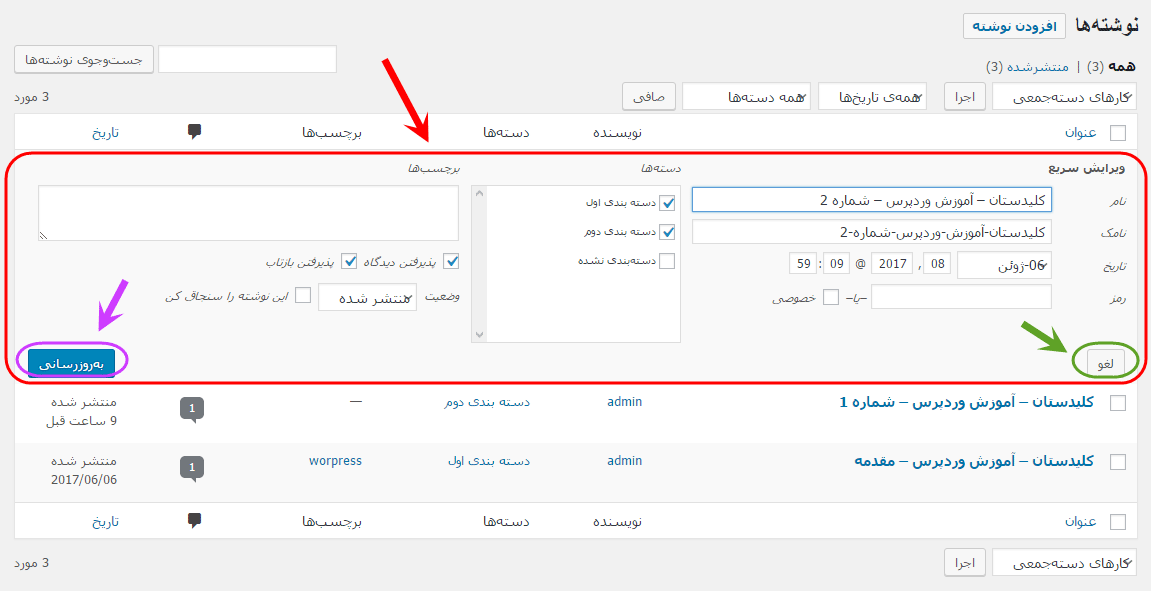The image size is (1151, 591).
Task: Open post کلیدستان – آموزش وردپرس – شماره 1
Action: [x=967, y=402]
